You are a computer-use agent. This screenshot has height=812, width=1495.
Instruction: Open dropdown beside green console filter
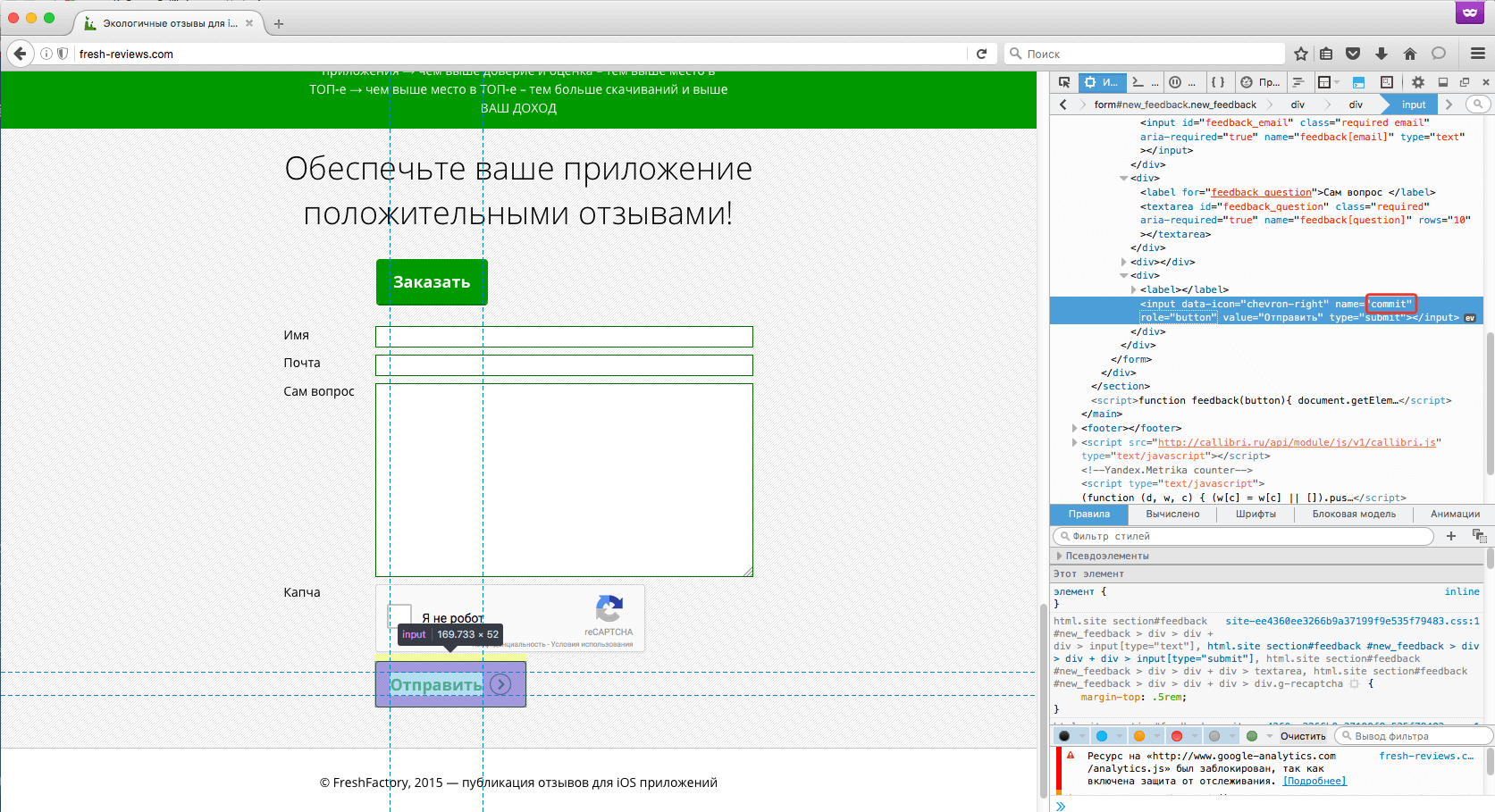tap(1269, 736)
